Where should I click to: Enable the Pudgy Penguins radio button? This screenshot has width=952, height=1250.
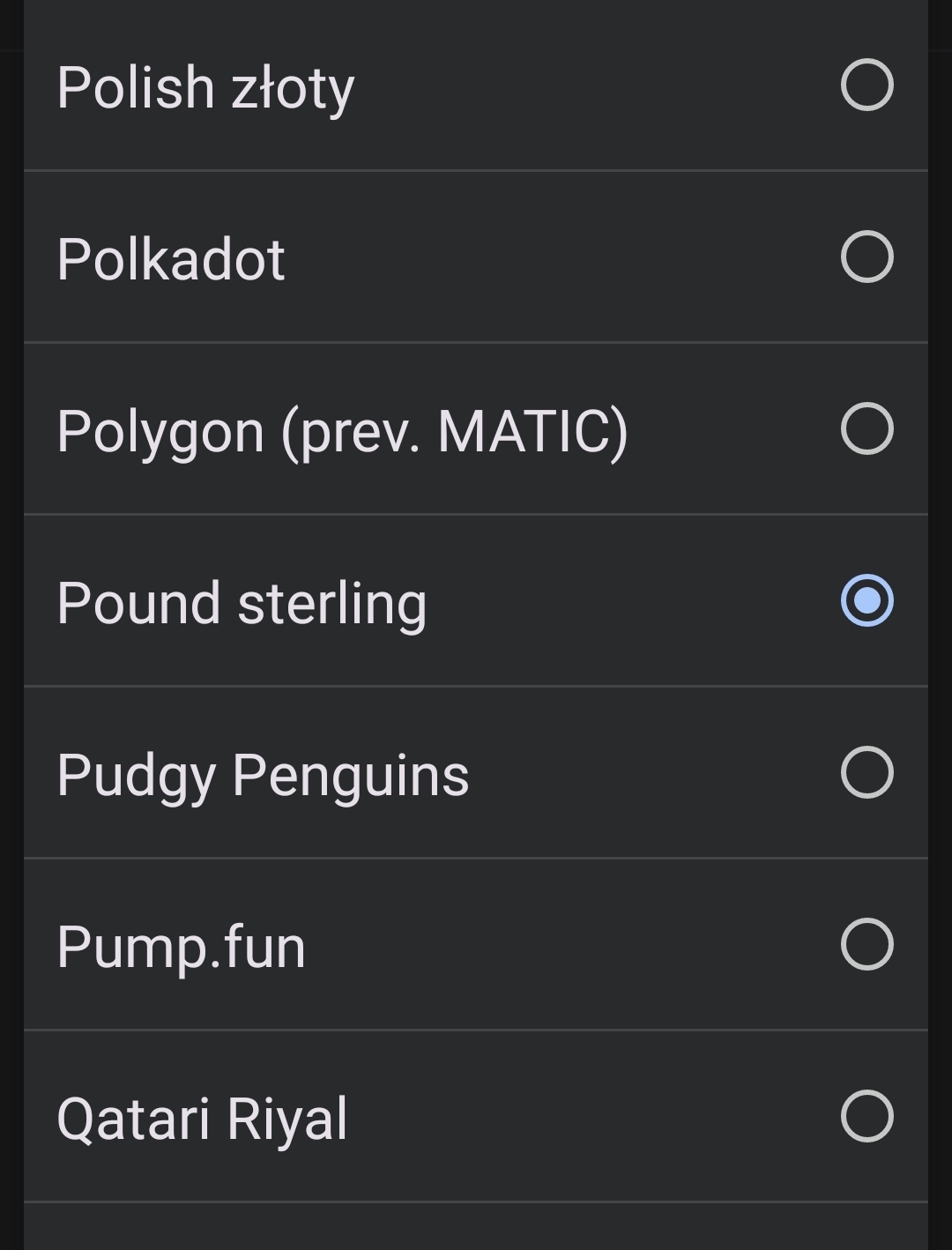tap(867, 773)
